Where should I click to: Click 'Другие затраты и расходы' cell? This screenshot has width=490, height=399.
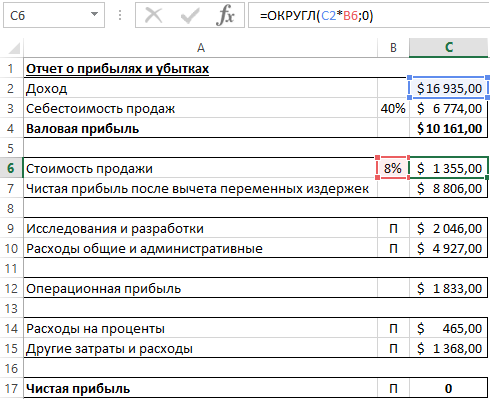point(200,348)
